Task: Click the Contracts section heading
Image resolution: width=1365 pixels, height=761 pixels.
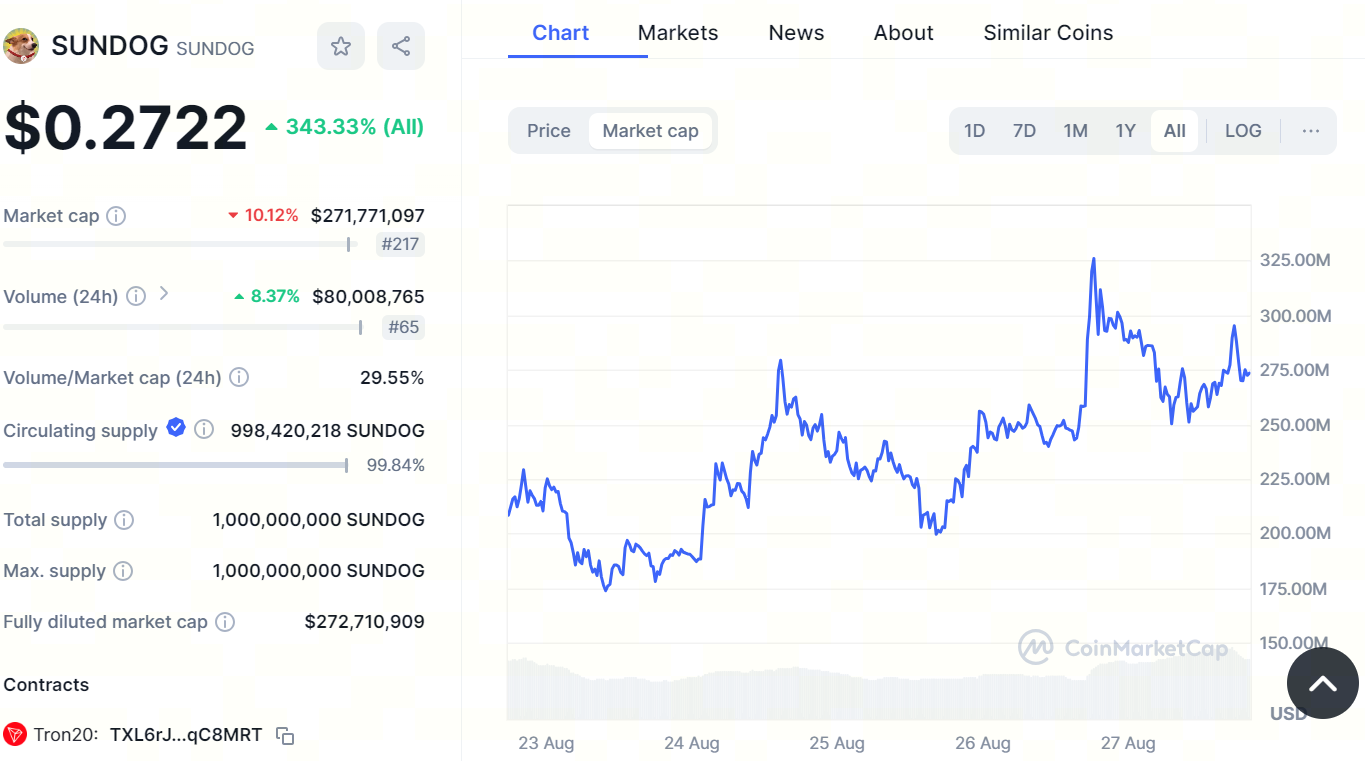Action: pyautogui.click(x=46, y=685)
